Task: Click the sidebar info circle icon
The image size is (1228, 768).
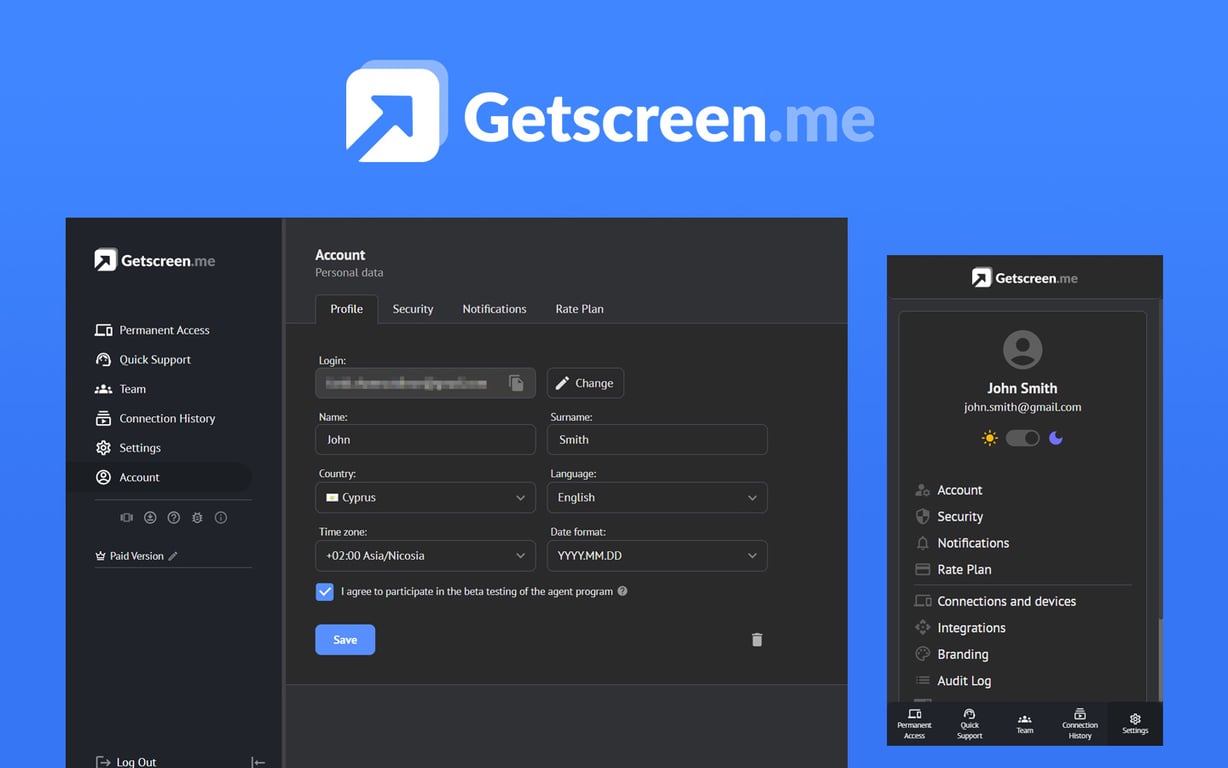Action: point(221,518)
